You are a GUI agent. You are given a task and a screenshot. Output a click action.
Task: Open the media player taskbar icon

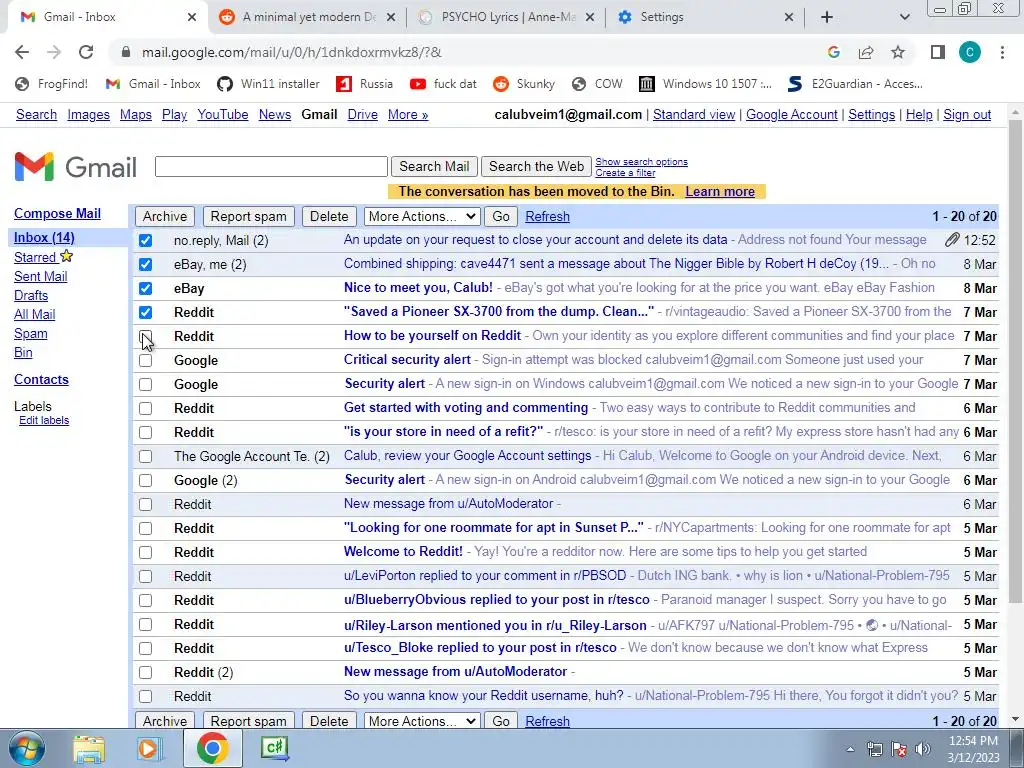[148, 748]
